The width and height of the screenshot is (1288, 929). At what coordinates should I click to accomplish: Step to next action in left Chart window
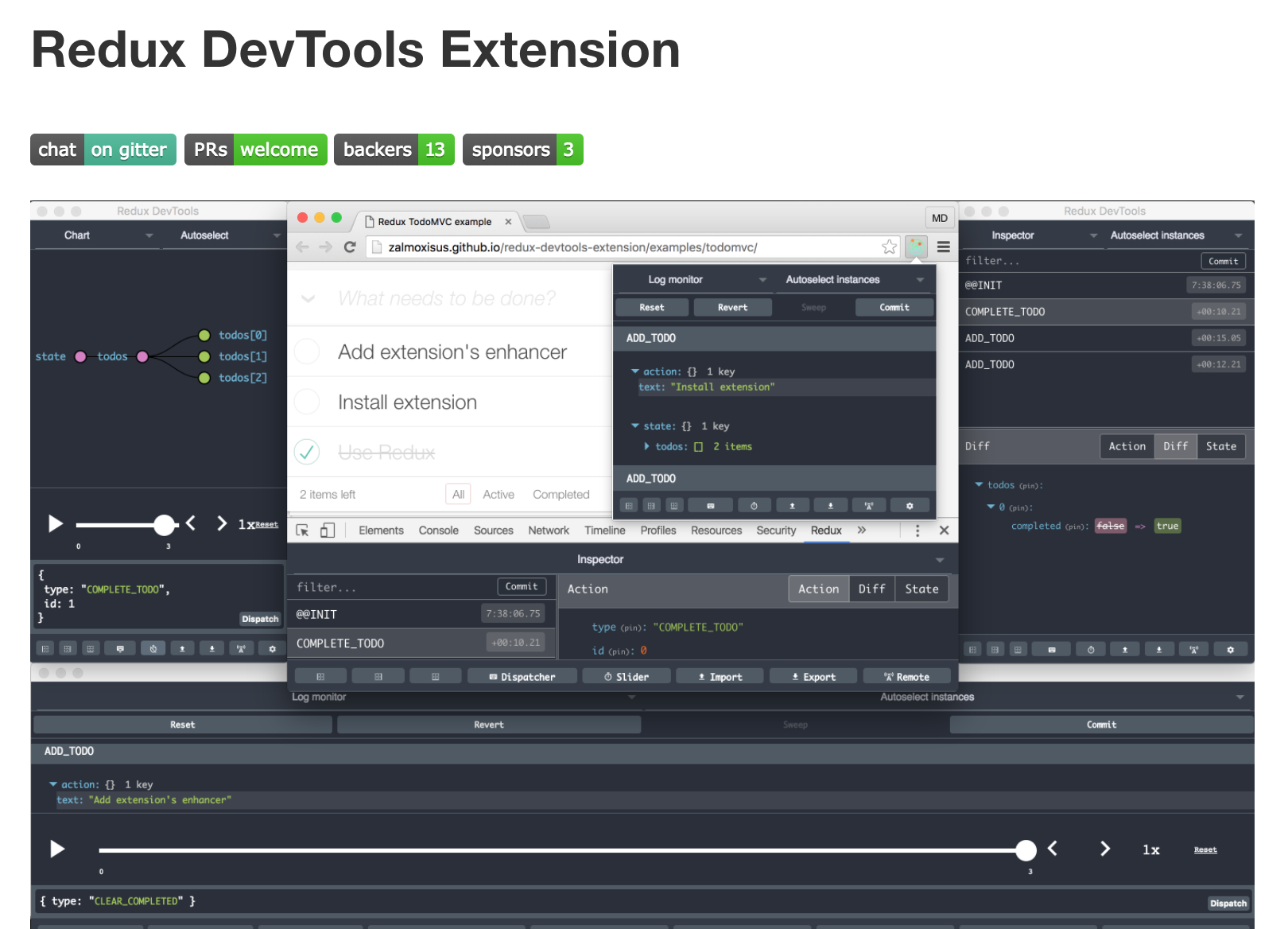click(222, 523)
